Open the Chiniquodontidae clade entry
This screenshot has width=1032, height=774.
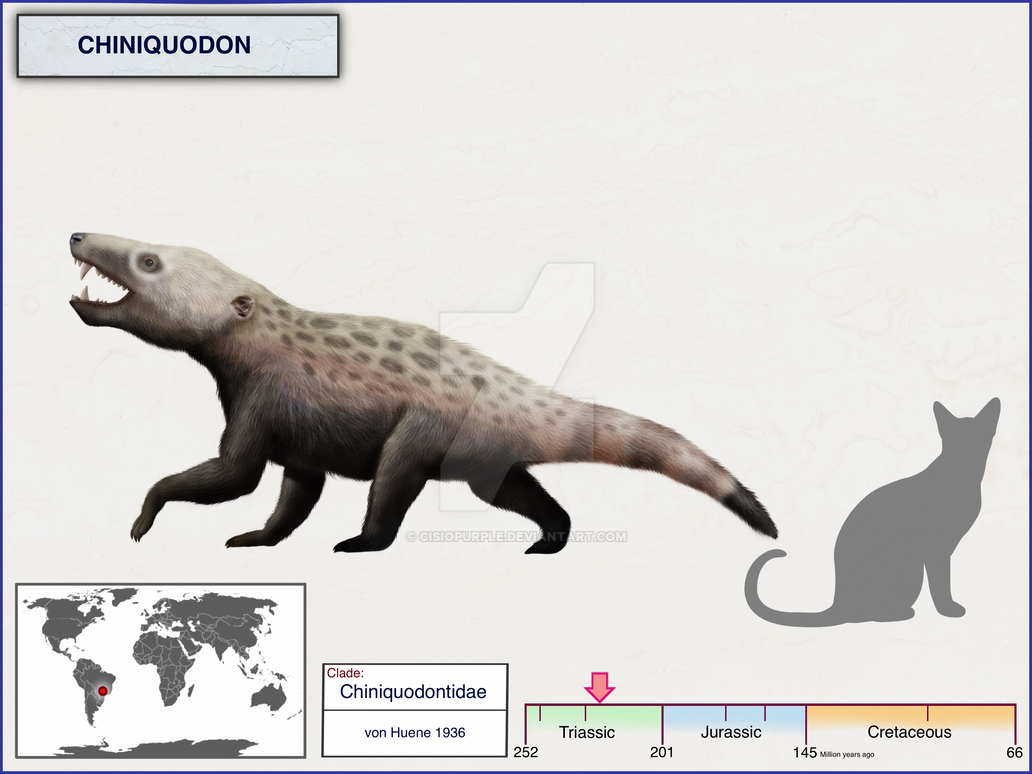414,691
